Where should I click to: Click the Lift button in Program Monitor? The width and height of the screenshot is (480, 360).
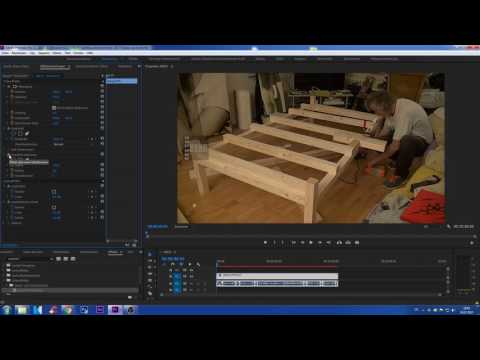tap(339, 242)
